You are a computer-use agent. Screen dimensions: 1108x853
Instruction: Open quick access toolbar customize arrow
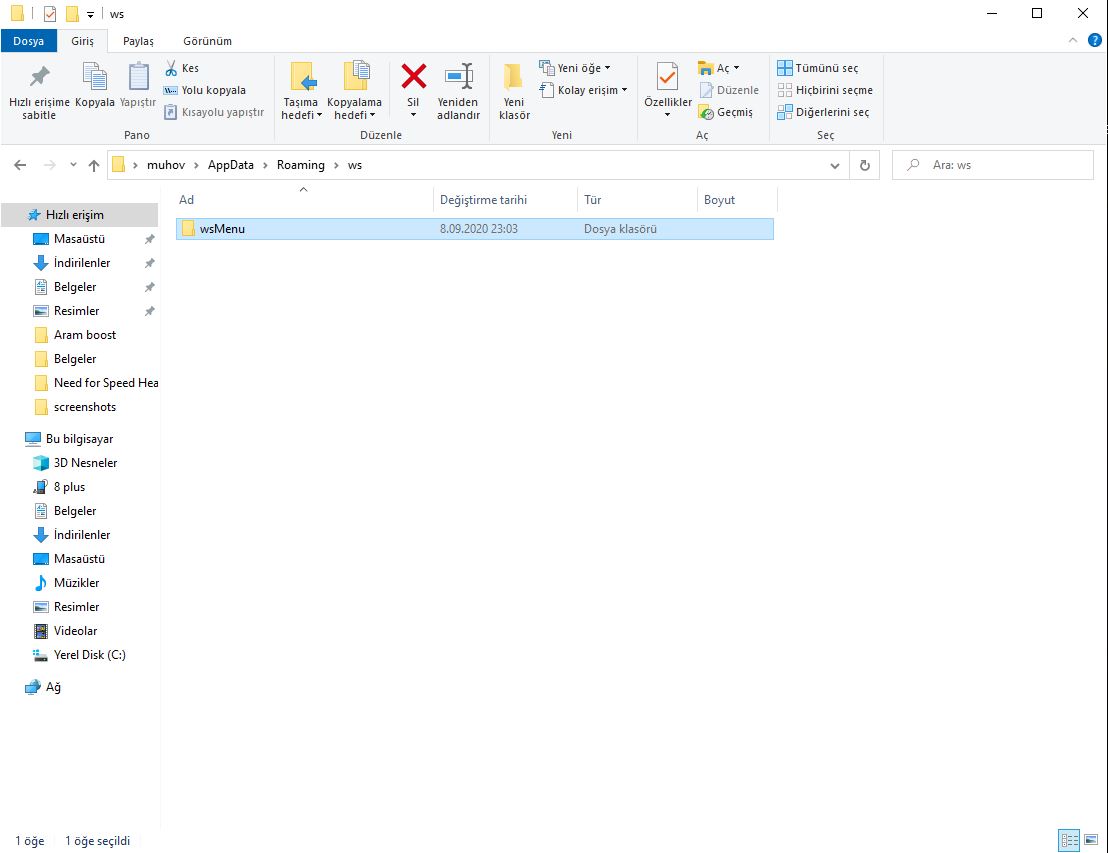pos(90,14)
